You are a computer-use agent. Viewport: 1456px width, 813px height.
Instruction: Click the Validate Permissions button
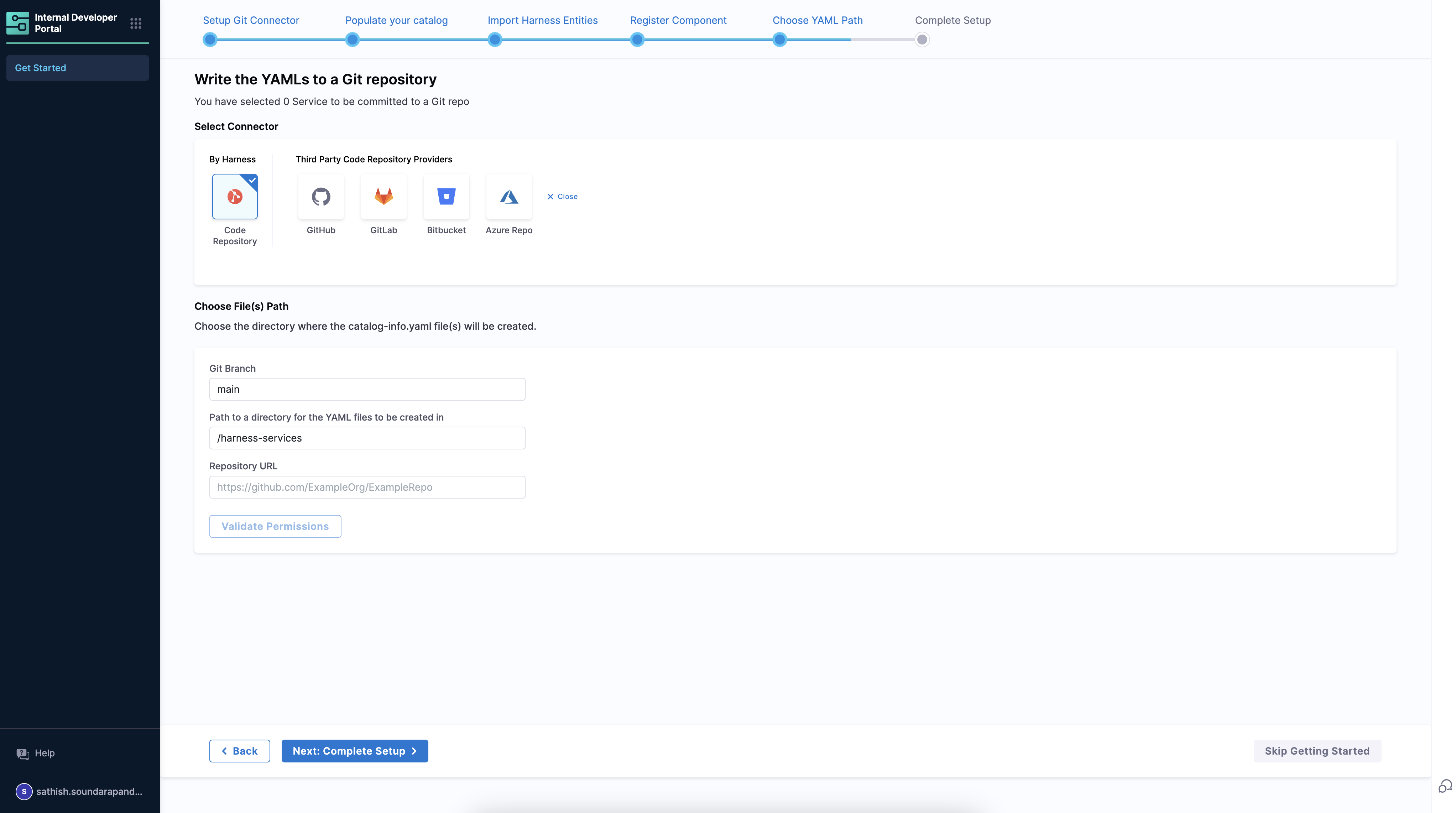[x=275, y=526]
